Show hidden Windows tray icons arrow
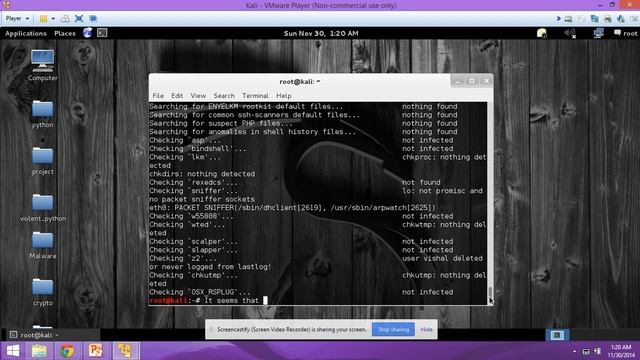 [574, 351]
